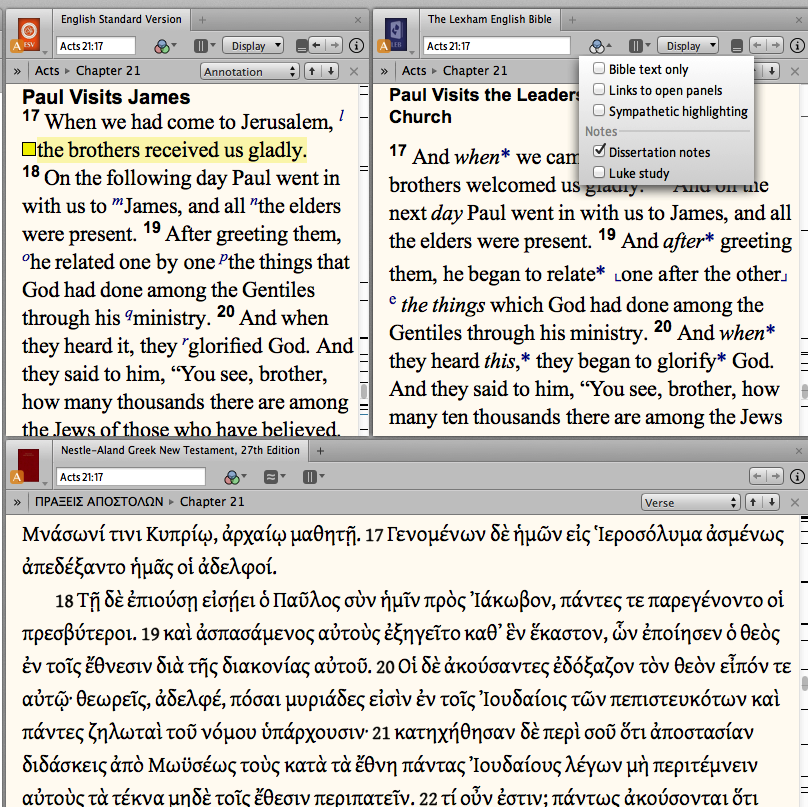The height and width of the screenshot is (807, 808).
Task: Open module picker arrow under LEB icon
Action: 412,53
